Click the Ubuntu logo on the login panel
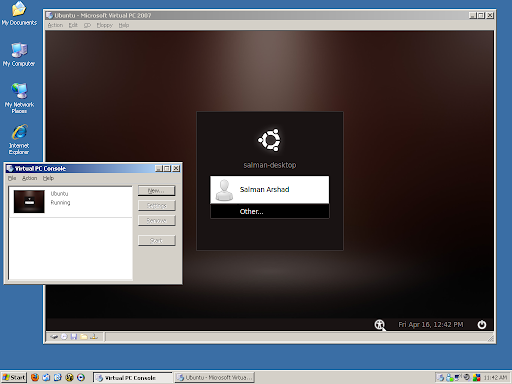Image resolution: width=512 pixels, height=384 pixels. tap(269, 140)
